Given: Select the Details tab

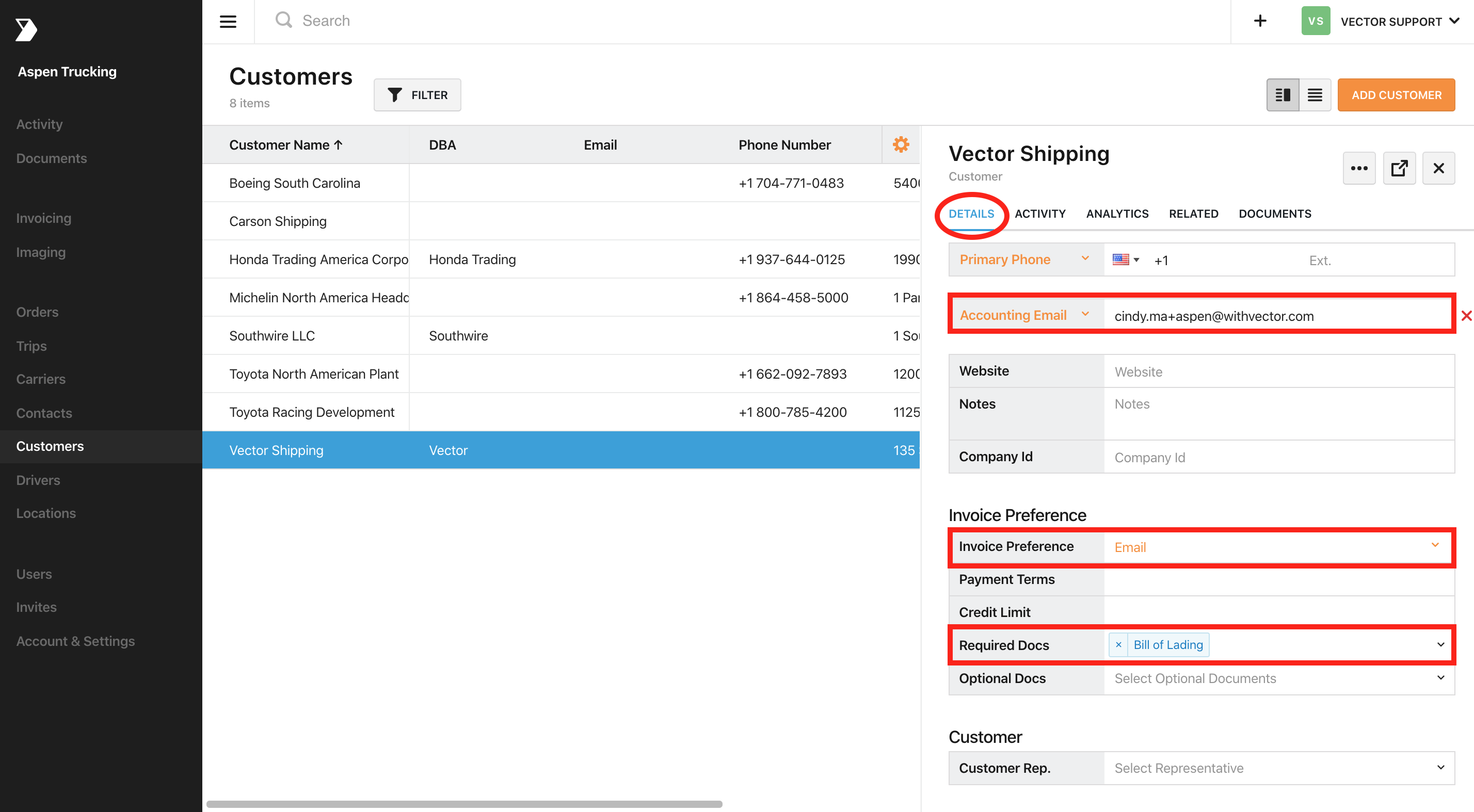Looking at the screenshot, I should point(971,214).
